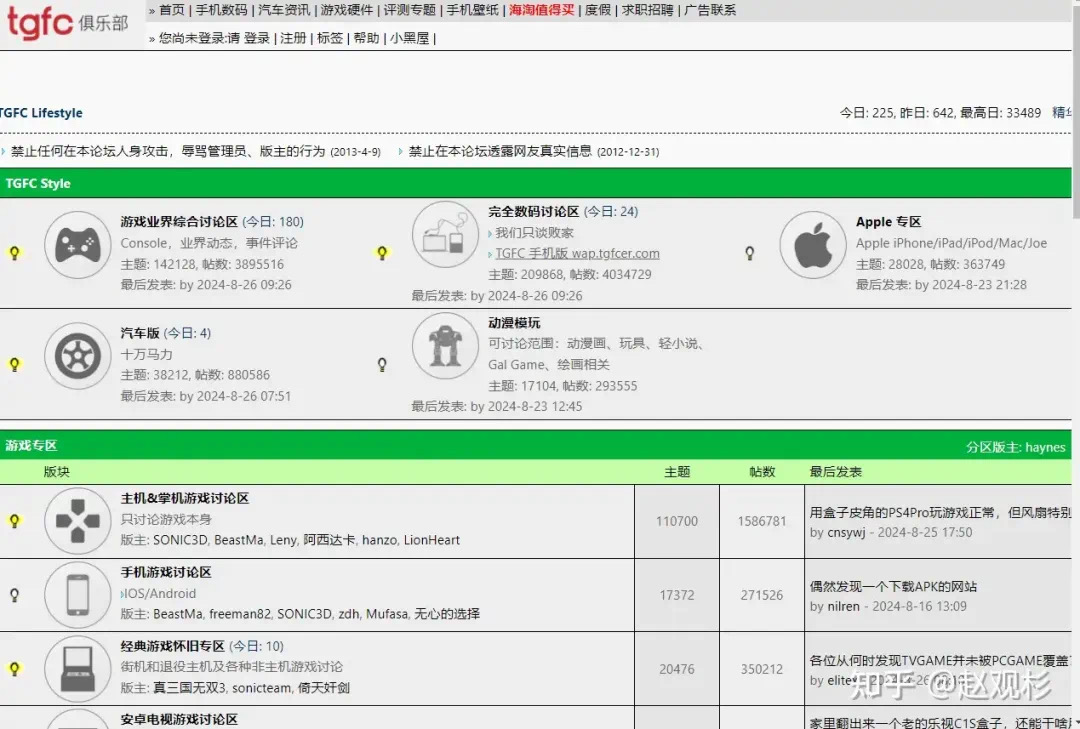
Task: Open the red 海淘值得买 navigation link
Action: click(x=542, y=10)
